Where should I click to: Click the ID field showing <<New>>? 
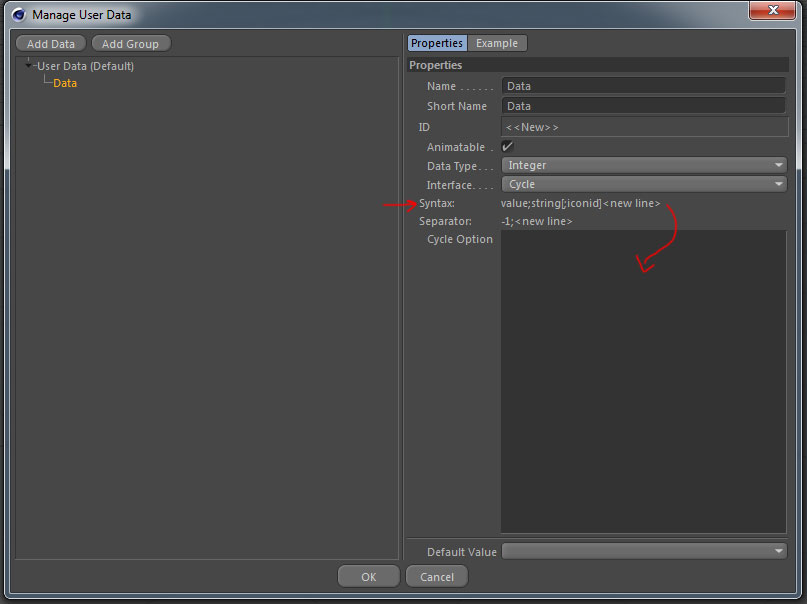tap(644, 127)
